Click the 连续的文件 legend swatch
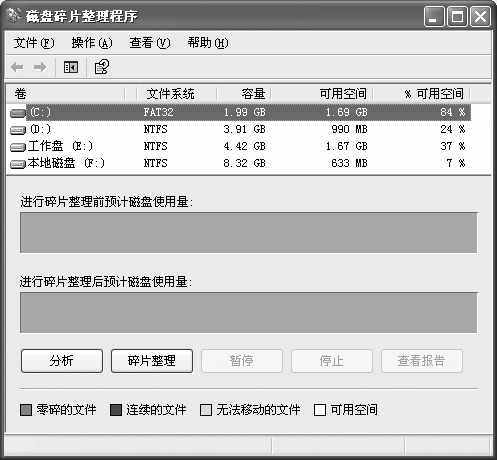Viewport: 497px width, 460px height. coord(116,410)
